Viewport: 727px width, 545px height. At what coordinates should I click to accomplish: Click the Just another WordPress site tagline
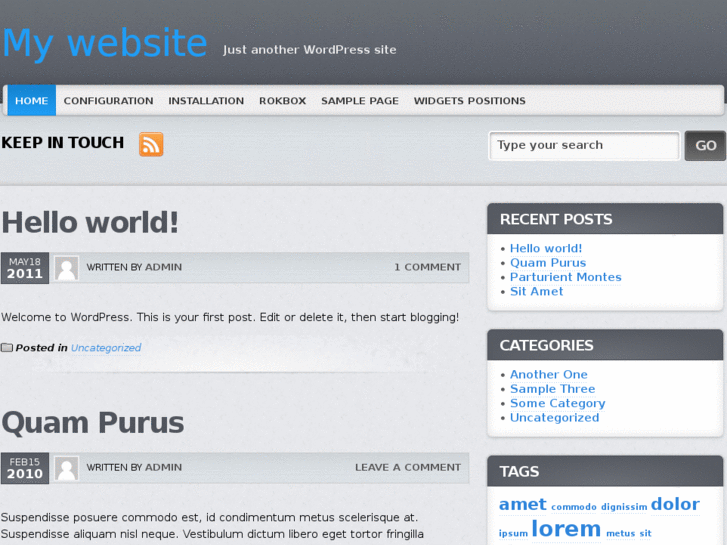pos(310,50)
